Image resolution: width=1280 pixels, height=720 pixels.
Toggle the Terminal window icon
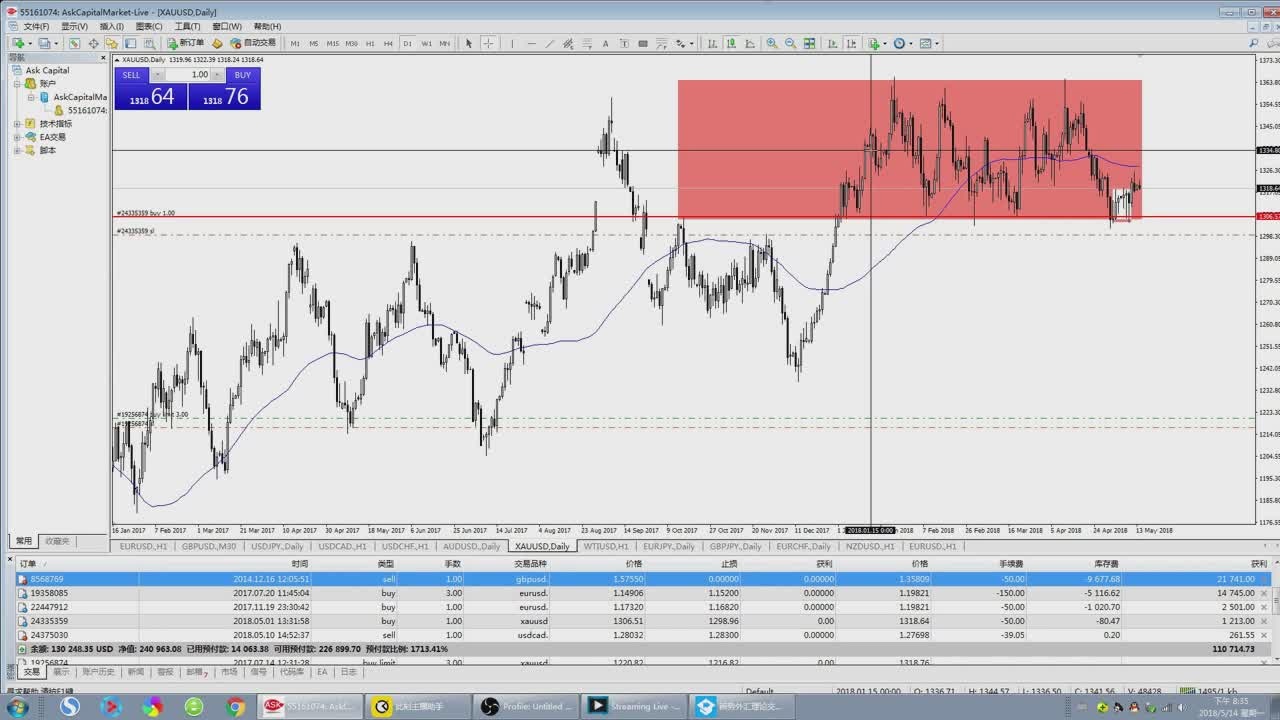click(x=130, y=43)
